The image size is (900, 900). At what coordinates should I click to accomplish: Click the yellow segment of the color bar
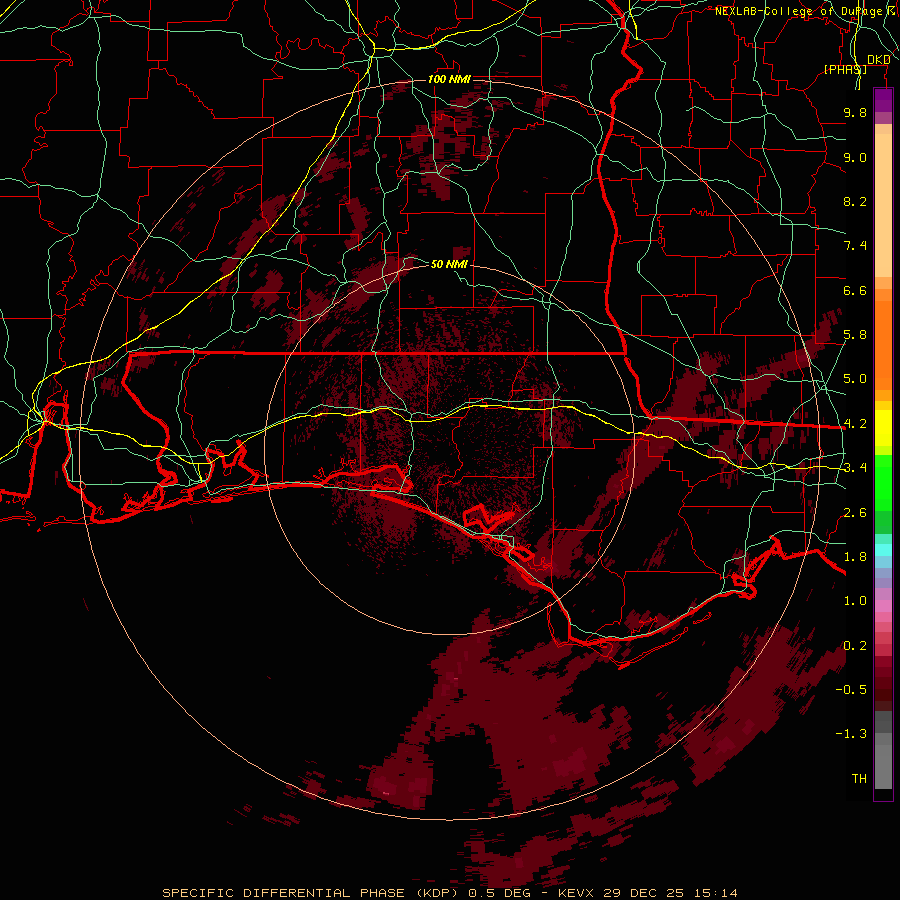pos(883,428)
